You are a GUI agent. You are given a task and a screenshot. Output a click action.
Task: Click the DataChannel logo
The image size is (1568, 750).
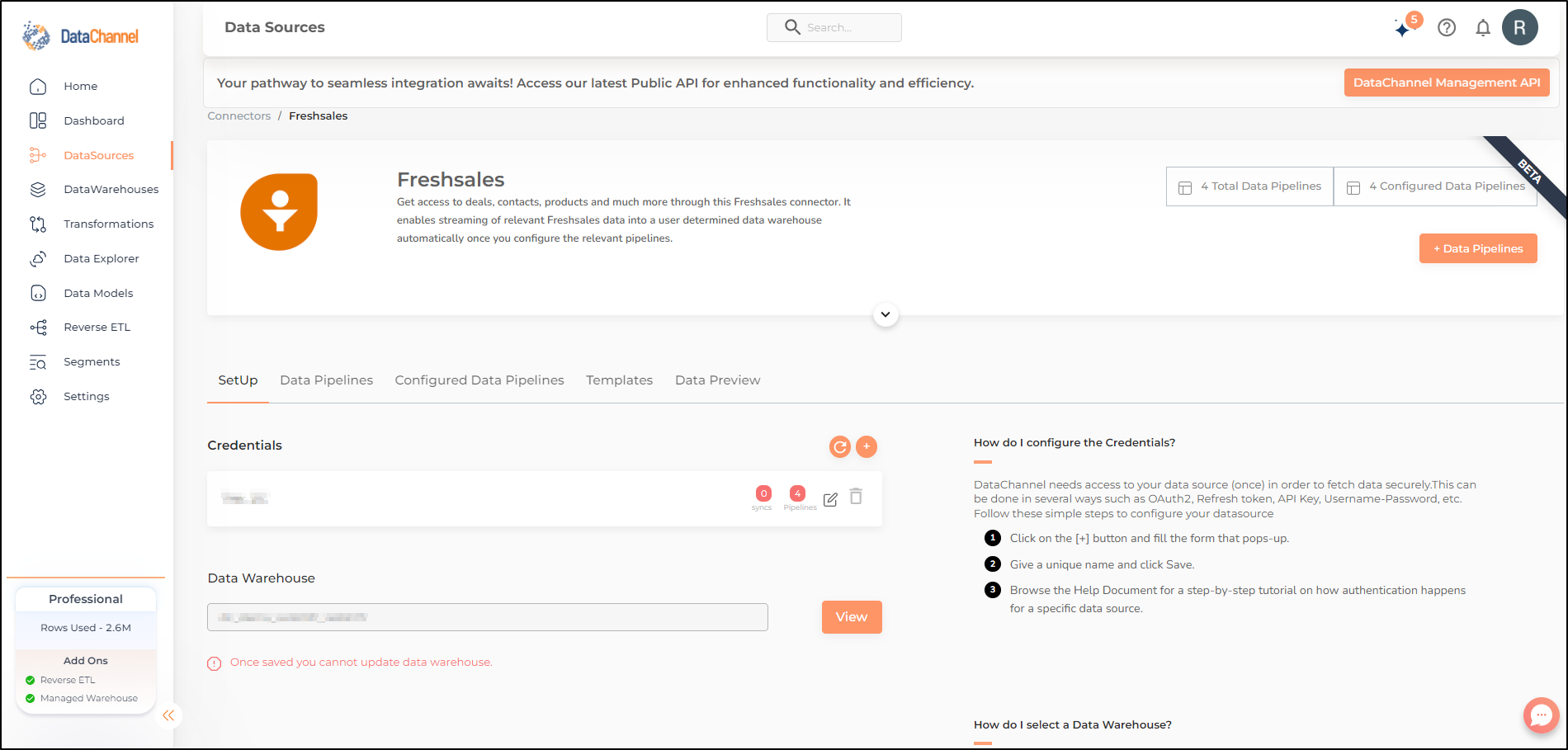click(80, 36)
